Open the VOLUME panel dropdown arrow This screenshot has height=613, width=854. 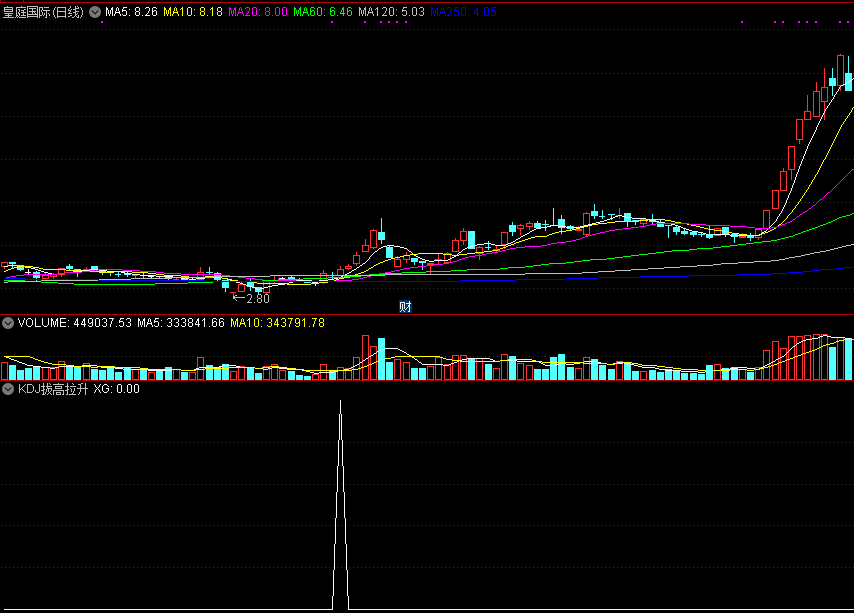[x=8, y=323]
